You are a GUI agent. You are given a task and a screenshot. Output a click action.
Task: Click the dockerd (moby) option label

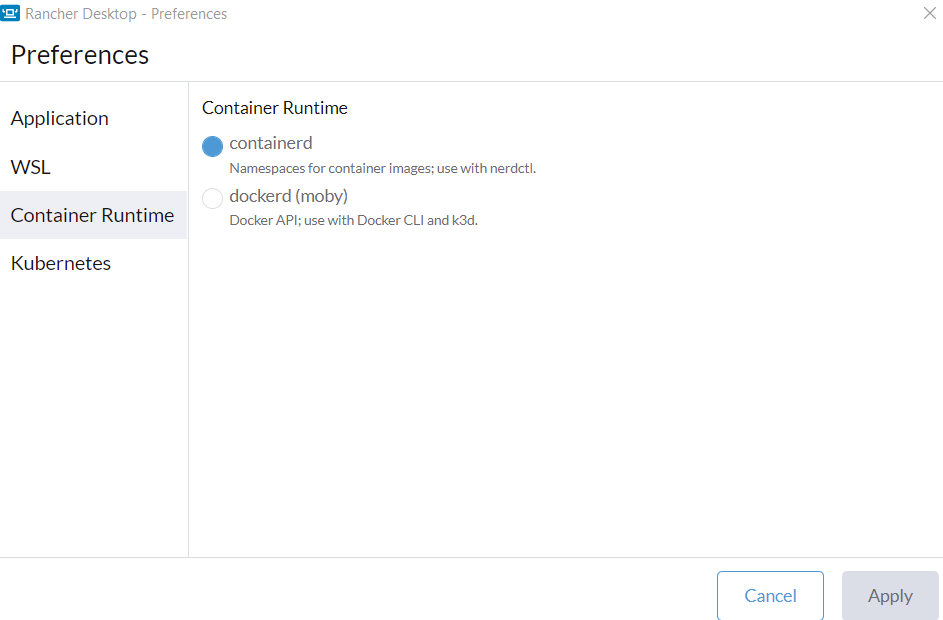(x=289, y=196)
